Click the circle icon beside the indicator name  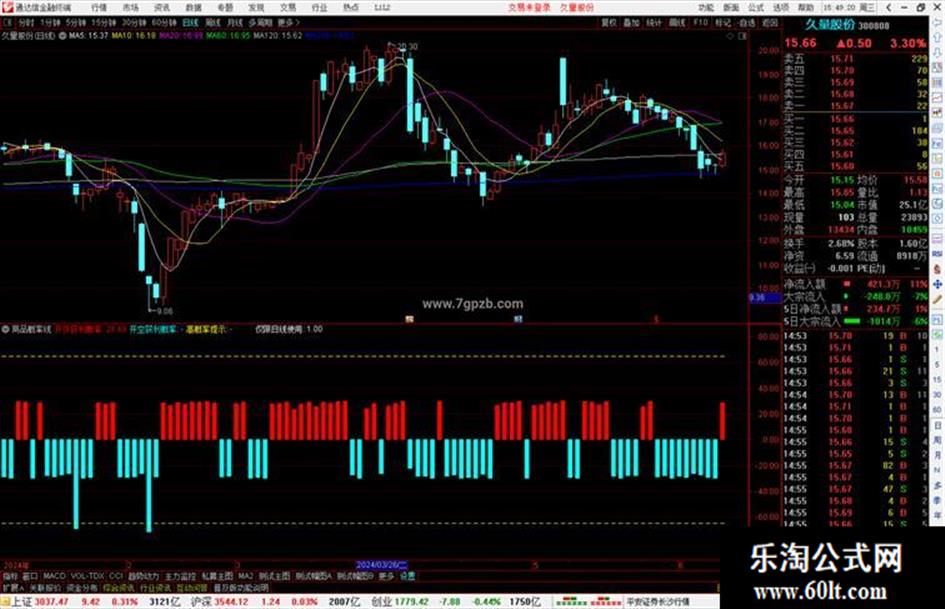pos(5,329)
